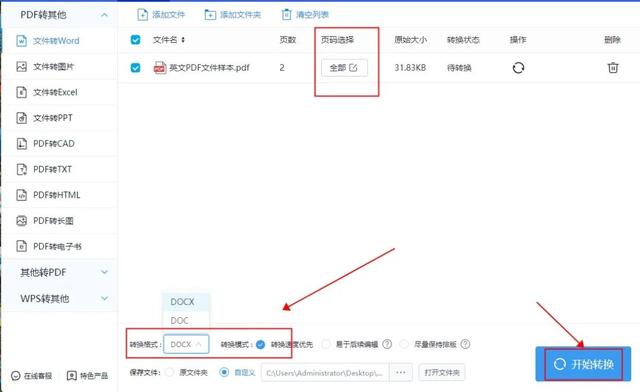Image resolution: width=640 pixels, height=392 pixels.
Task: Expand the 其他转PDF section
Action: pos(104,272)
